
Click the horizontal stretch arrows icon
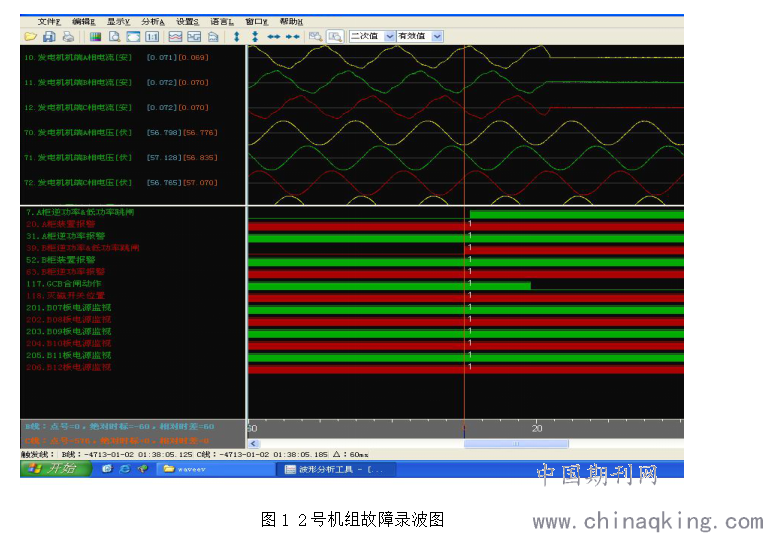[x=274, y=37]
